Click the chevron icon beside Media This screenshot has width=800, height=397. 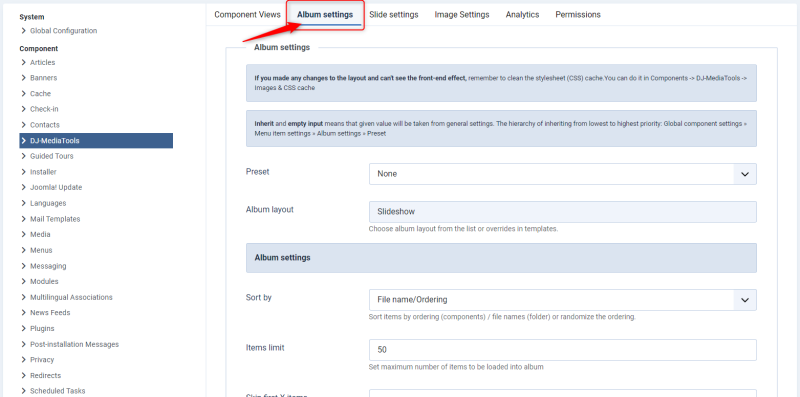(23, 235)
